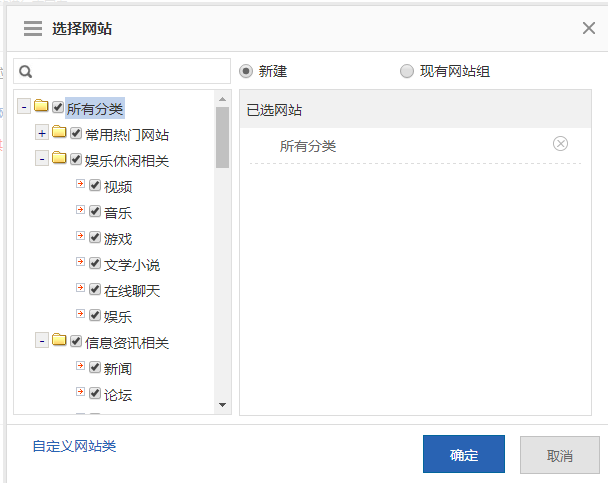The height and width of the screenshot is (483, 608).
Task: Select the 新建 radio button
Action: click(x=246, y=71)
